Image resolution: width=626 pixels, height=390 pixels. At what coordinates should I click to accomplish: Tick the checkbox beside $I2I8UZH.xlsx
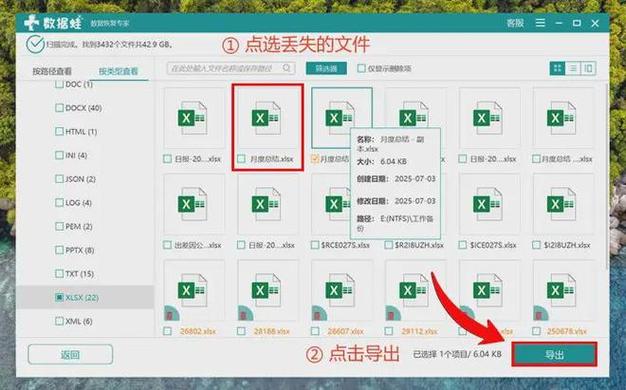tap(536, 245)
